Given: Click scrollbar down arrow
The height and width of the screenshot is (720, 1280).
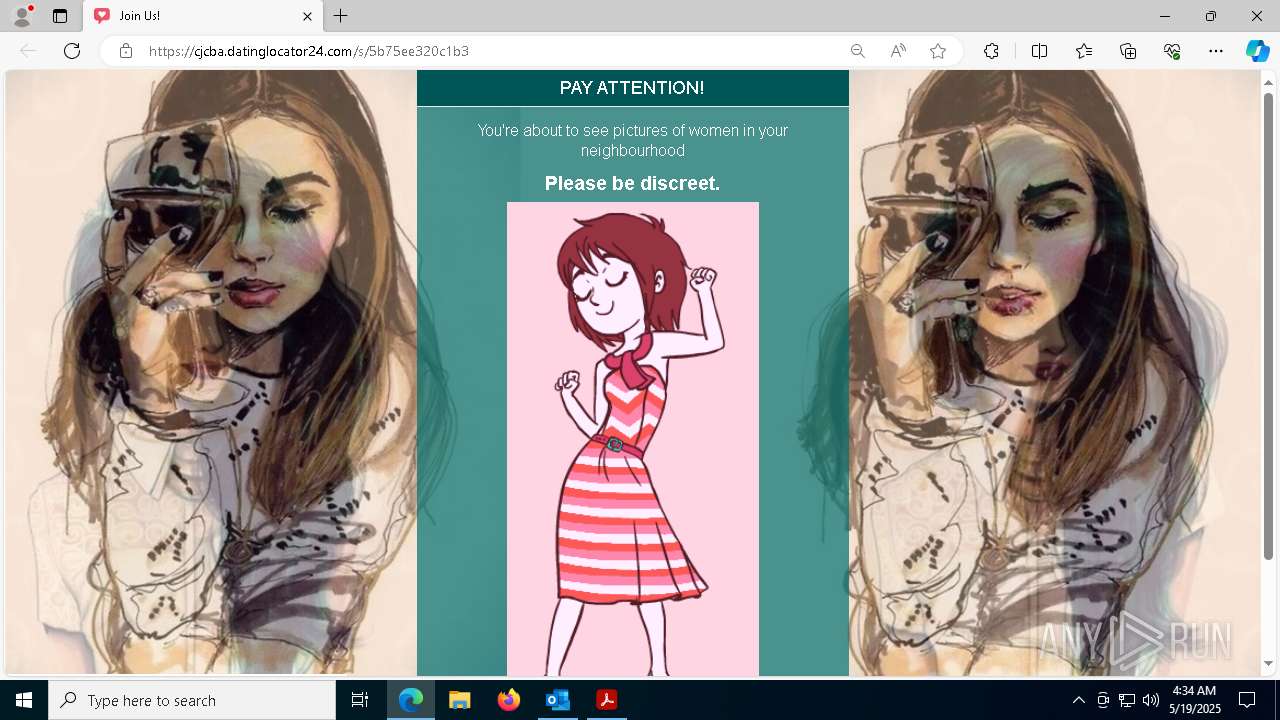Looking at the screenshot, I should click(1268, 664).
